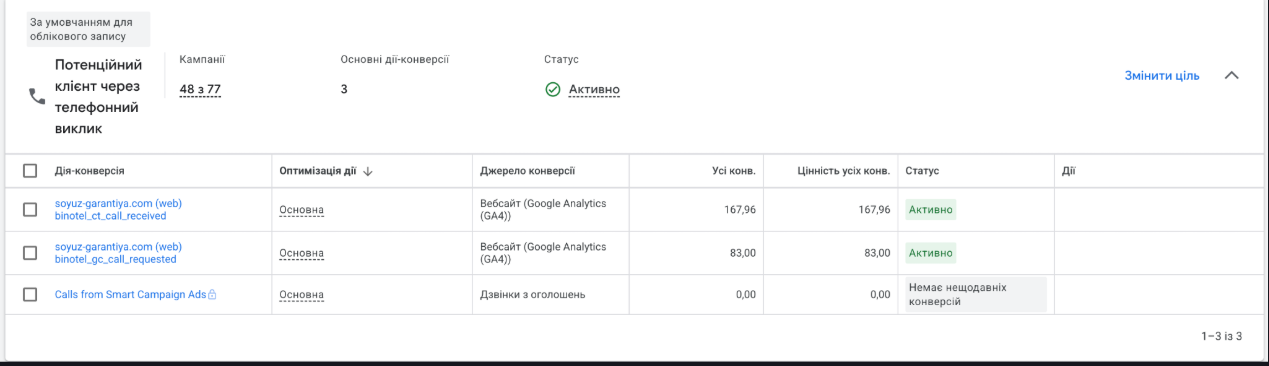The height and width of the screenshot is (366, 1269).
Task: Click the sort arrow beside Оптимізація дії
Action: tap(368, 171)
